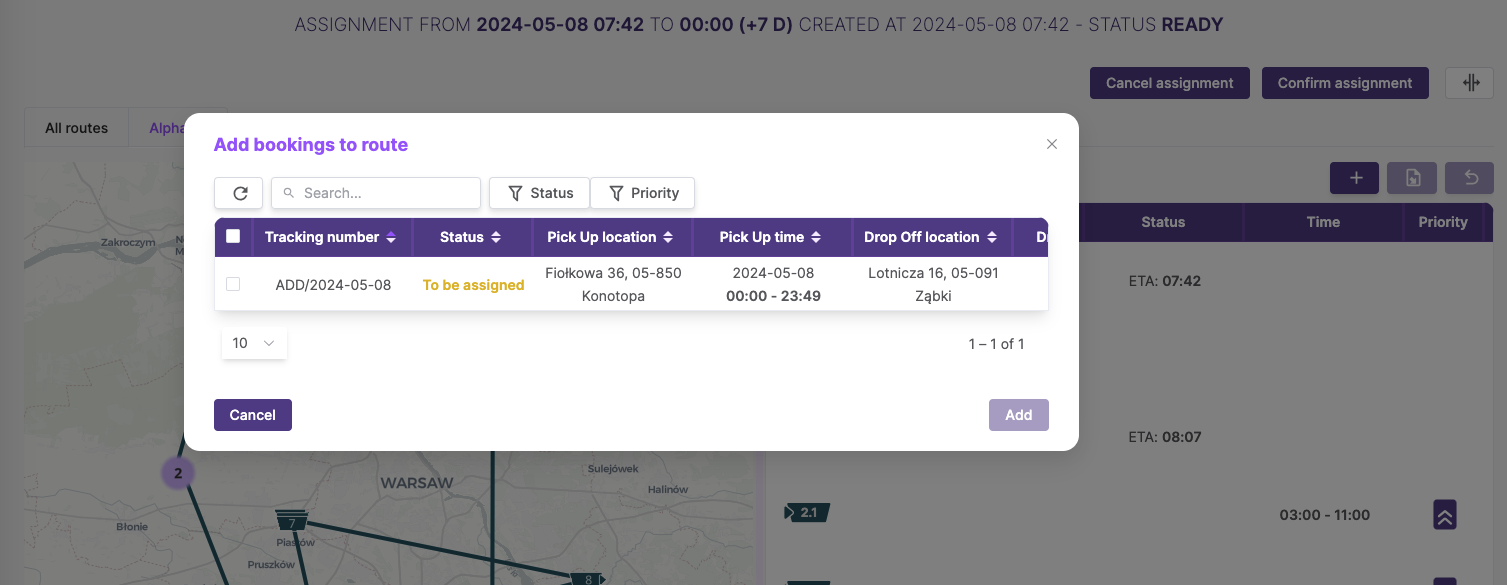The image size is (1507, 585).
Task: Click the Confirm assignment button
Action: coord(1345,83)
